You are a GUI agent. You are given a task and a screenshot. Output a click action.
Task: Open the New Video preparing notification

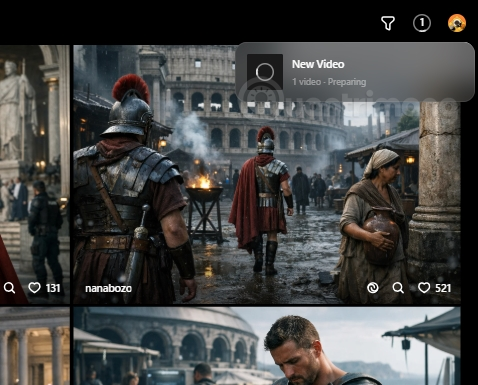pos(355,72)
